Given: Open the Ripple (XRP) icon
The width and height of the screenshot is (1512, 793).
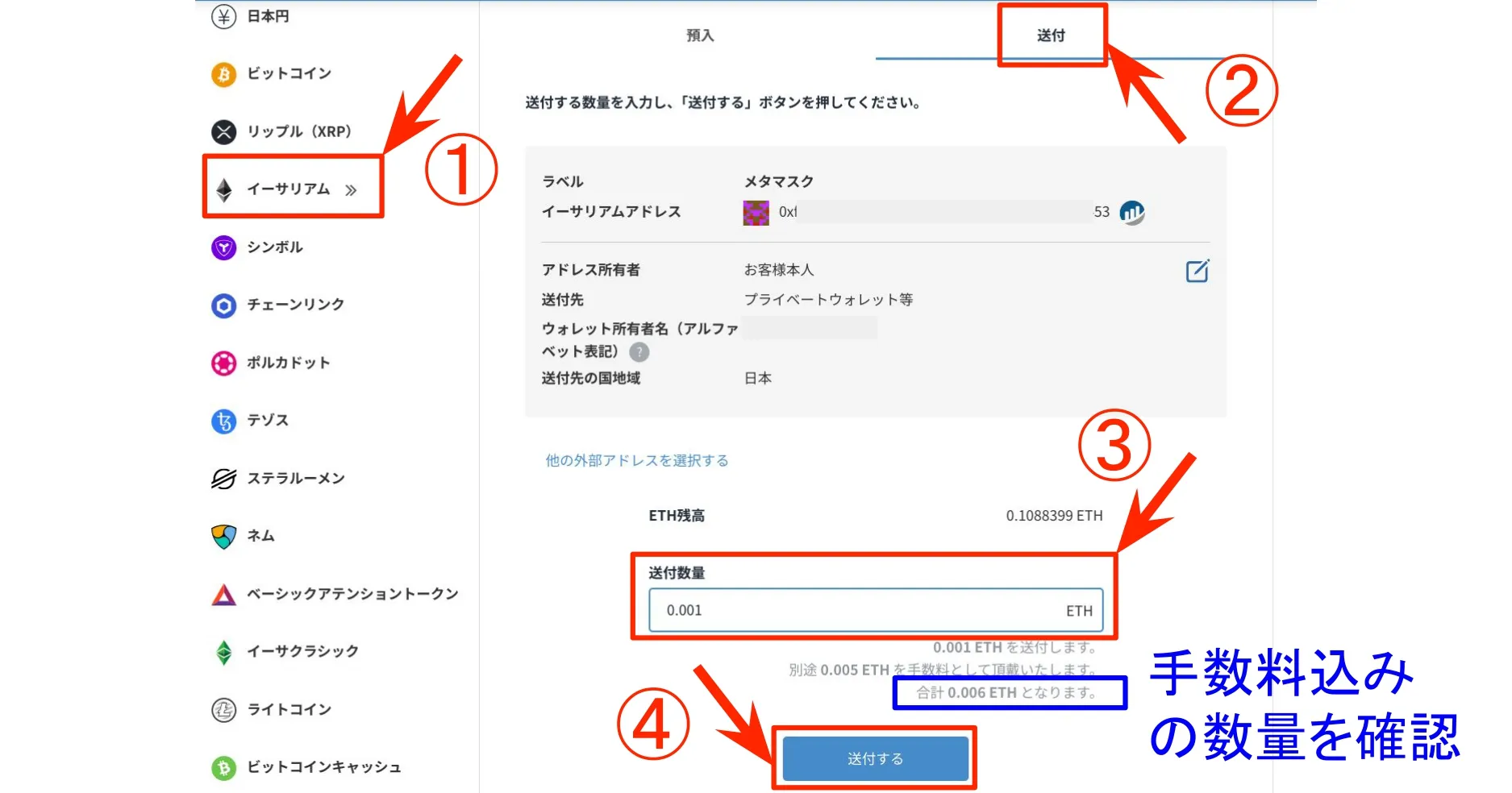Looking at the screenshot, I should click(x=223, y=131).
